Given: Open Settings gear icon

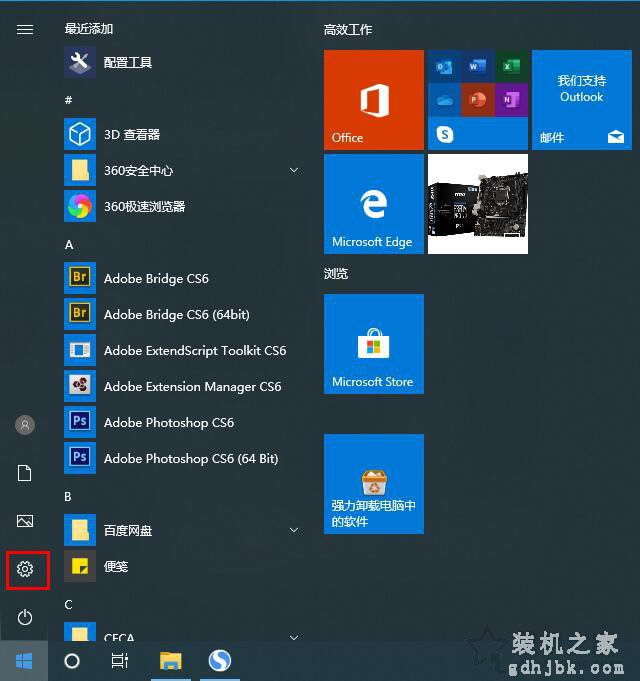Looking at the screenshot, I should (x=25, y=569).
